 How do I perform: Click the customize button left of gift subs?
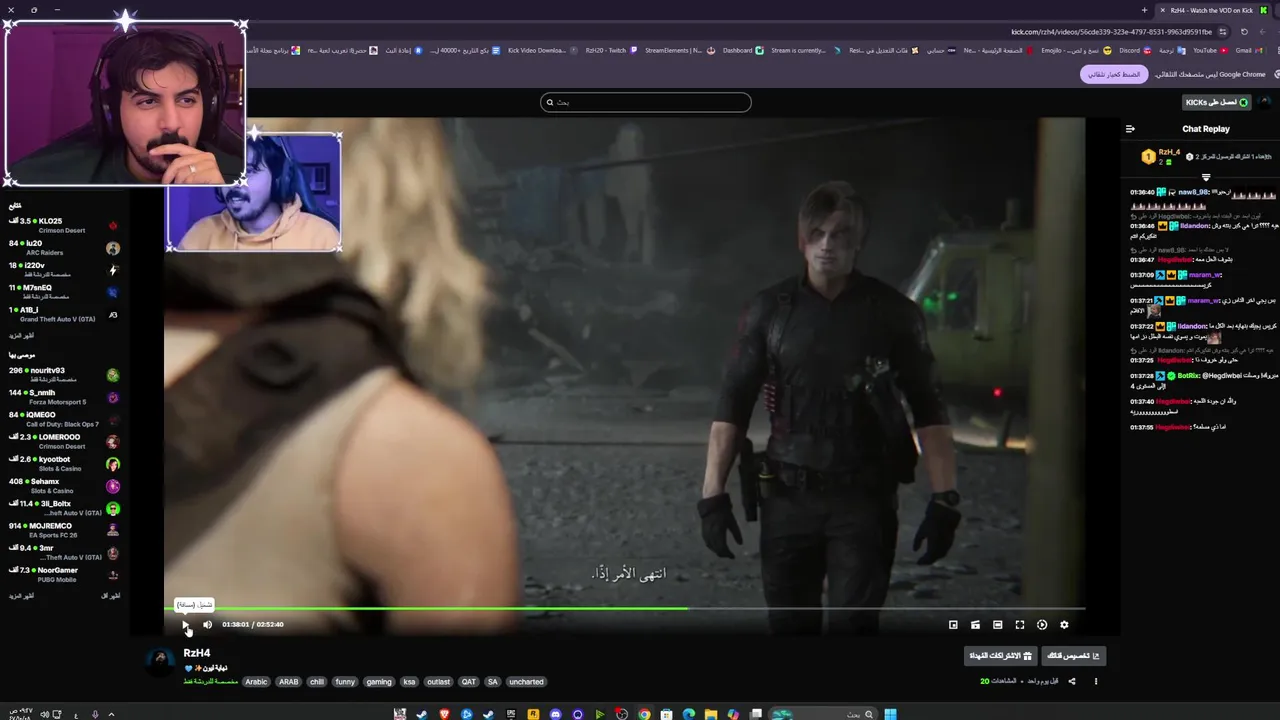tap(1073, 656)
